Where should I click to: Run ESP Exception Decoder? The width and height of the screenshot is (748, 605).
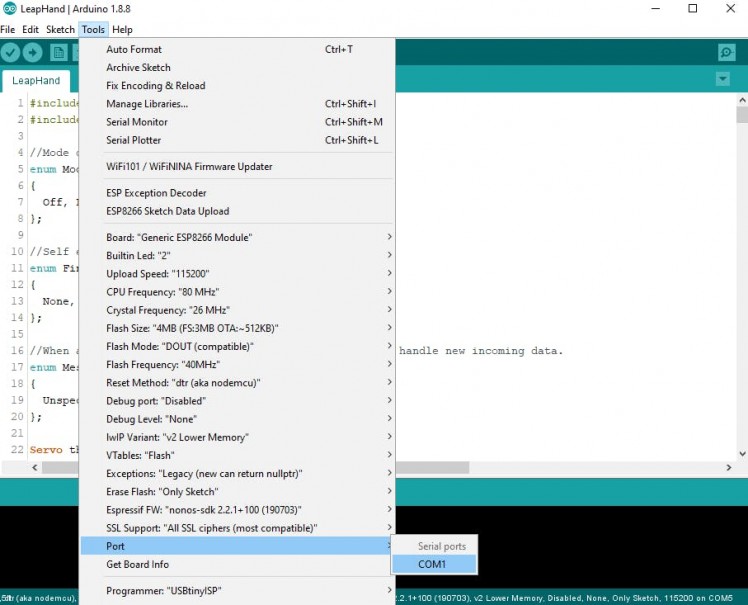click(x=237, y=193)
